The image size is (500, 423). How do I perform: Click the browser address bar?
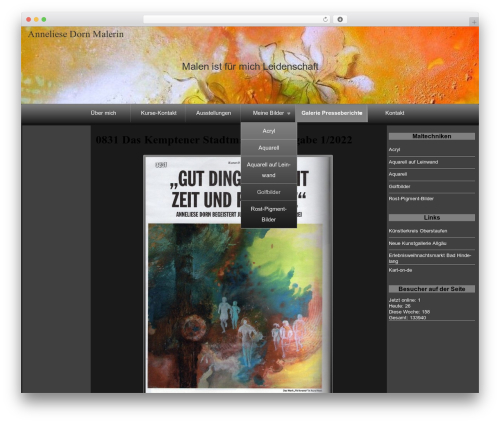[x=236, y=19]
